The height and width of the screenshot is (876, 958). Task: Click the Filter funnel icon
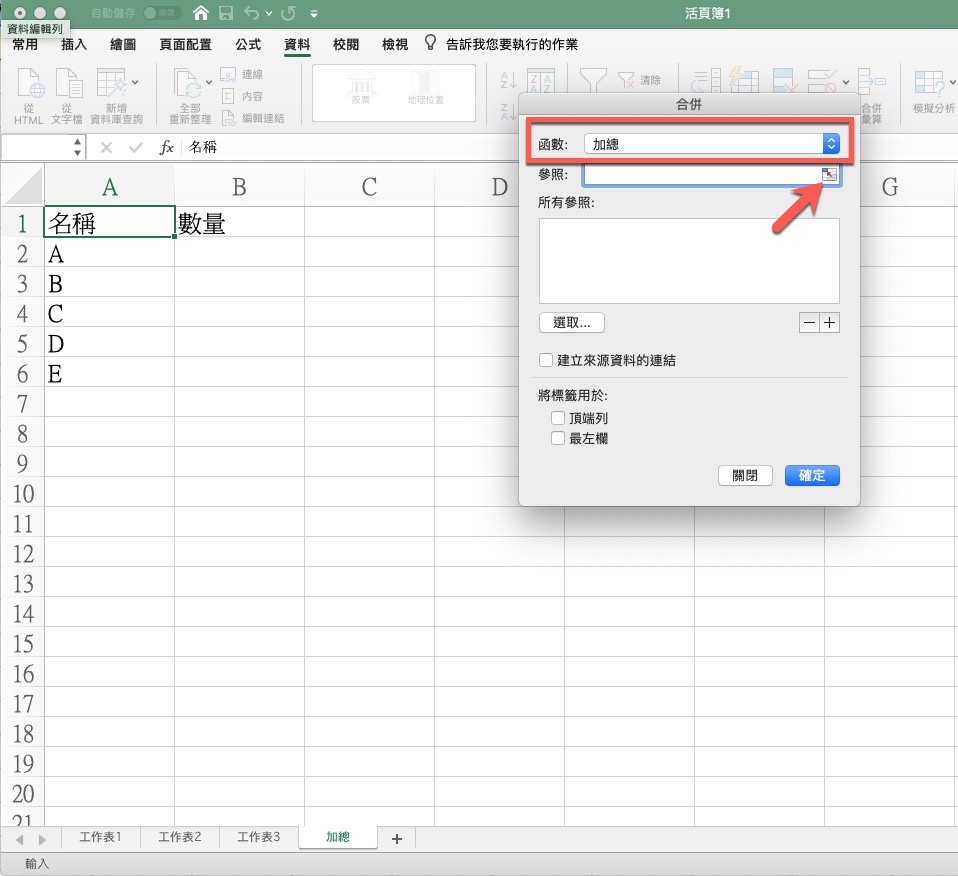click(593, 80)
